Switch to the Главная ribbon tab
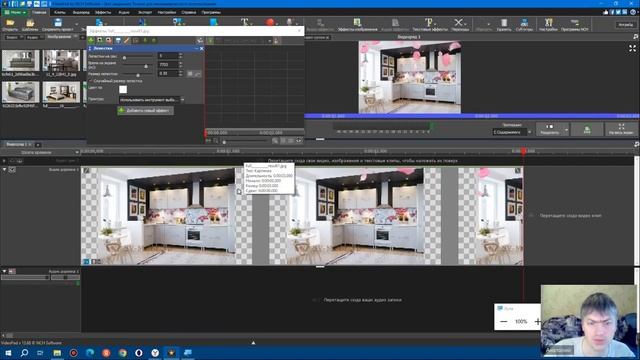640x360 pixels. [x=40, y=12]
